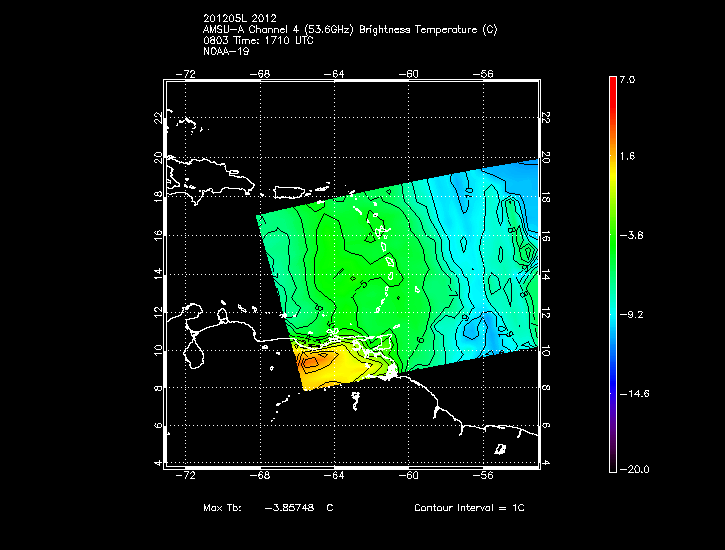Image resolution: width=725 pixels, height=550 pixels.
Task: Click the orange warm spot in the swath
Action: [x=318, y=362]
